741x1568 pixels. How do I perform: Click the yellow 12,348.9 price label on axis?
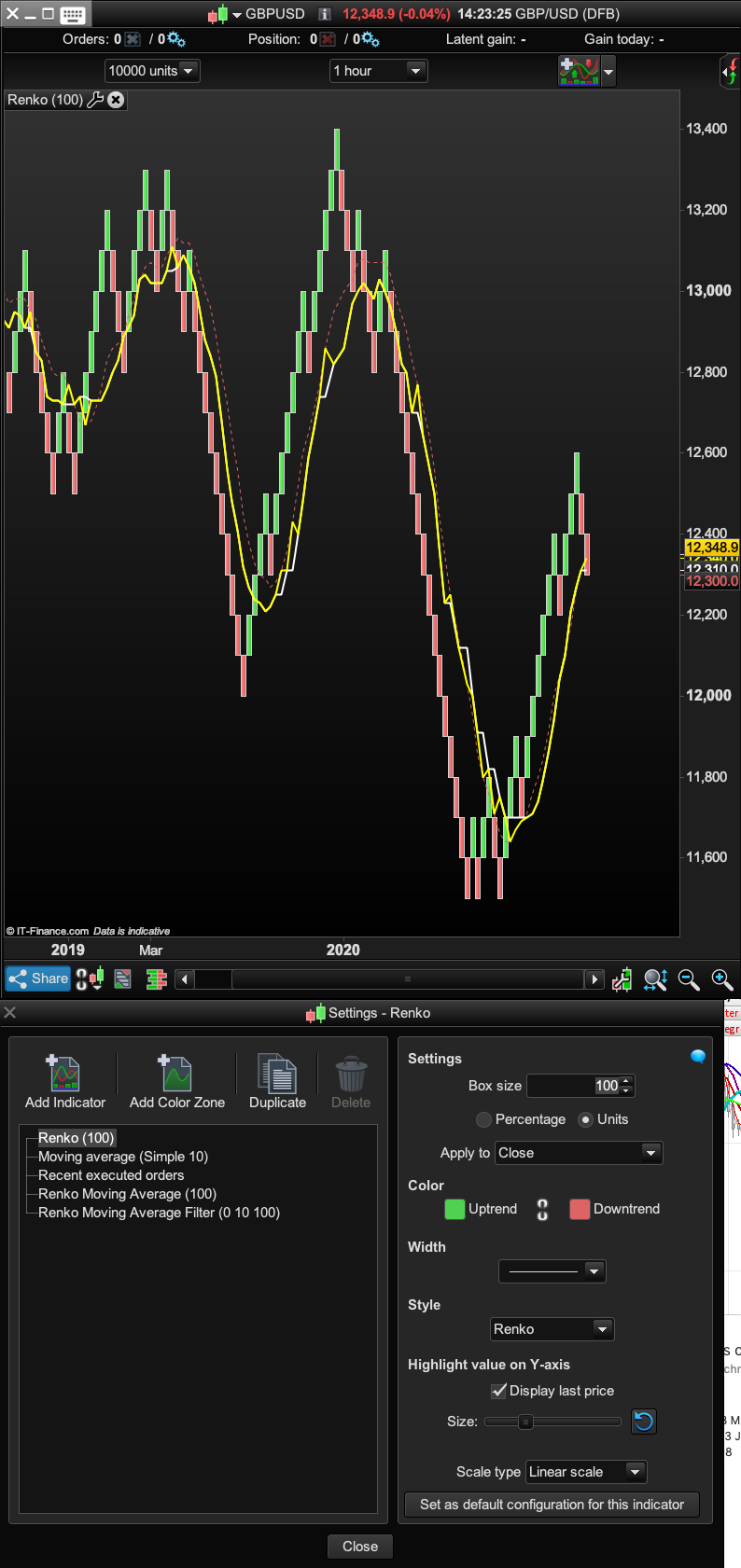pos(711,548)
